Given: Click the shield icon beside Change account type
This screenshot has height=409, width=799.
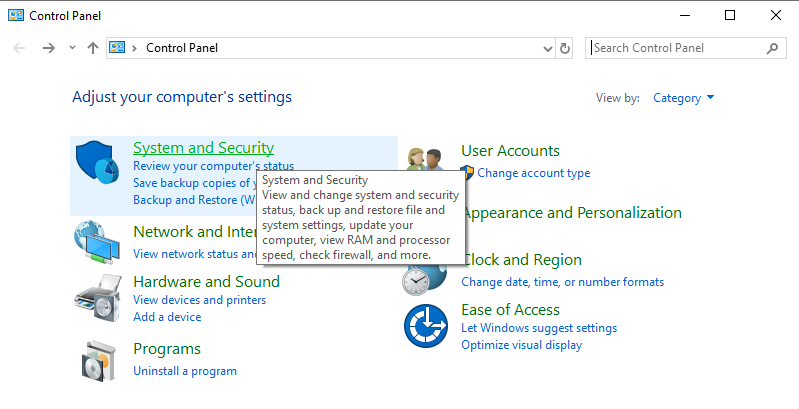Looking at the screenshot, I should click(x=467, y=173).
